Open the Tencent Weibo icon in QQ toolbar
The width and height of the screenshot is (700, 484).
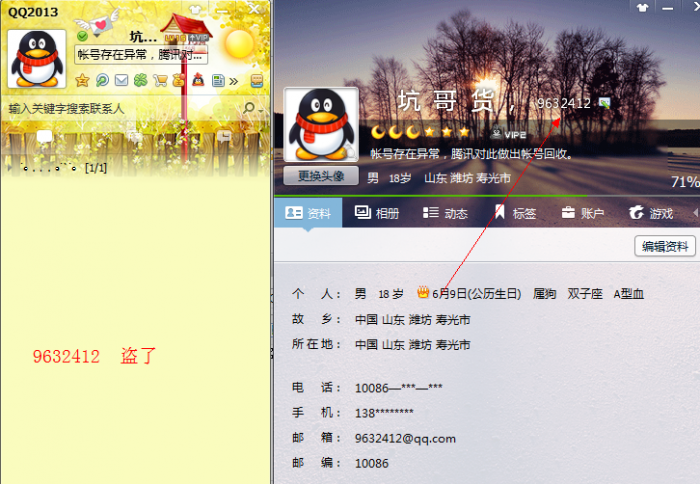(102, 80)
